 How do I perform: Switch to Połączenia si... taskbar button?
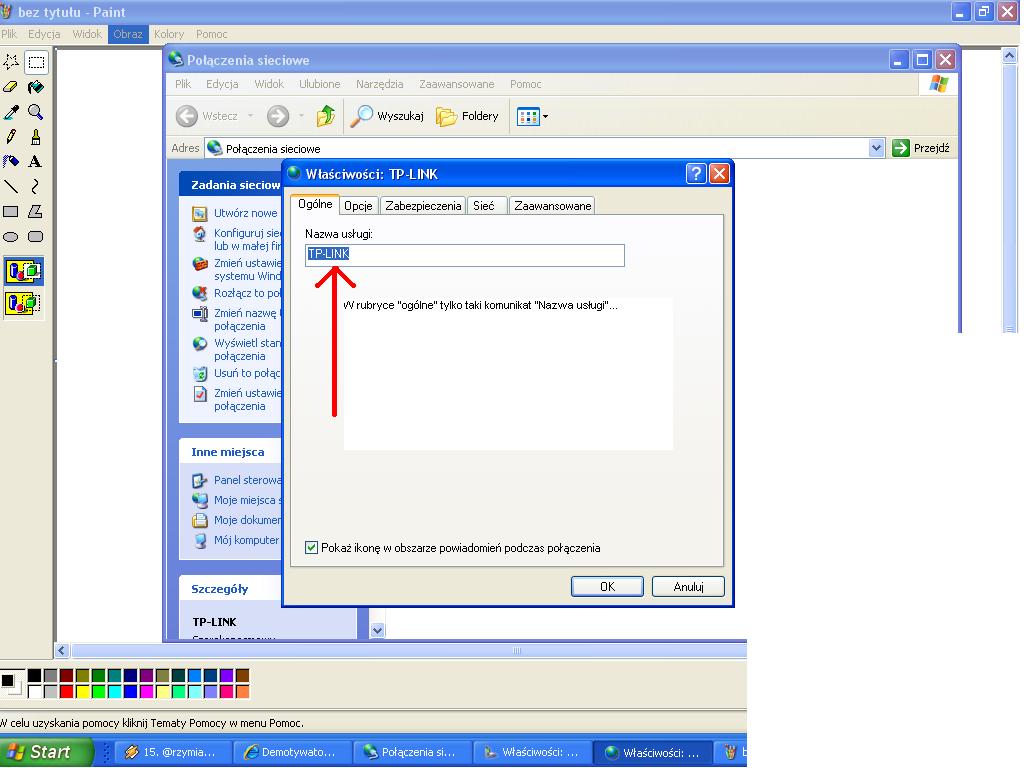click(411, 752)
